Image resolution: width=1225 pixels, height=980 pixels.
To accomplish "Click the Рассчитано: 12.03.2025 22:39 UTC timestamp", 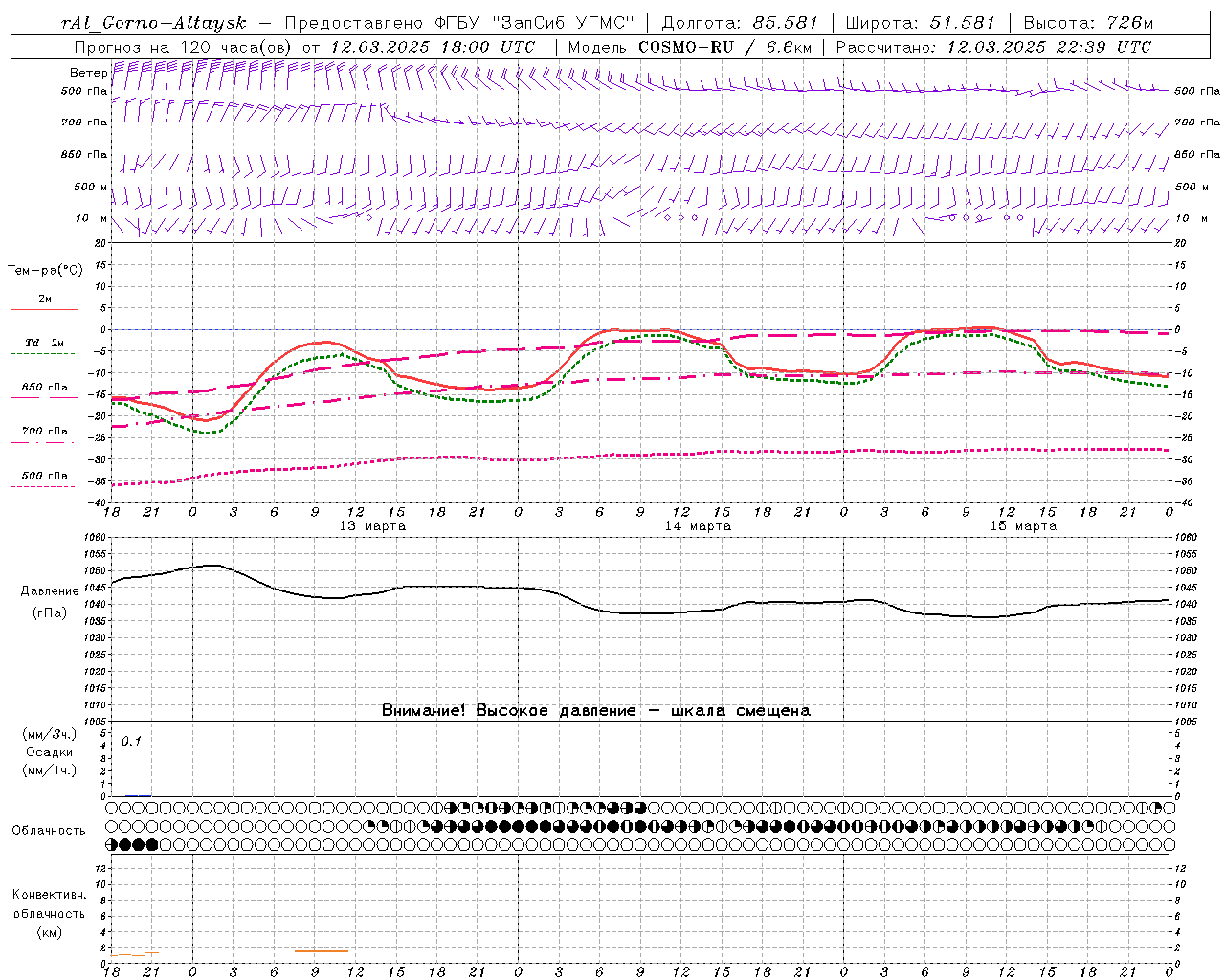I will click(993, 47).
